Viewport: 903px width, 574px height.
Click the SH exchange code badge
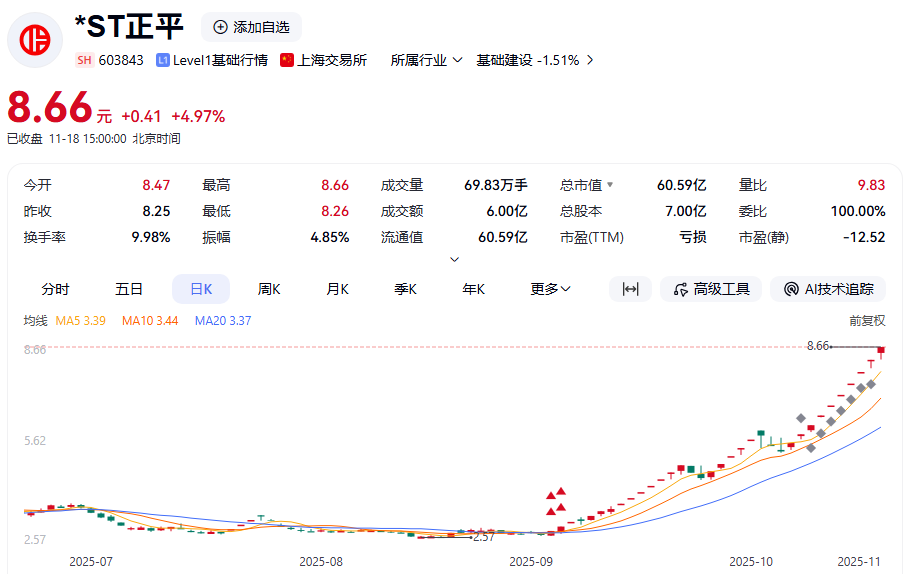coord(84,60)
